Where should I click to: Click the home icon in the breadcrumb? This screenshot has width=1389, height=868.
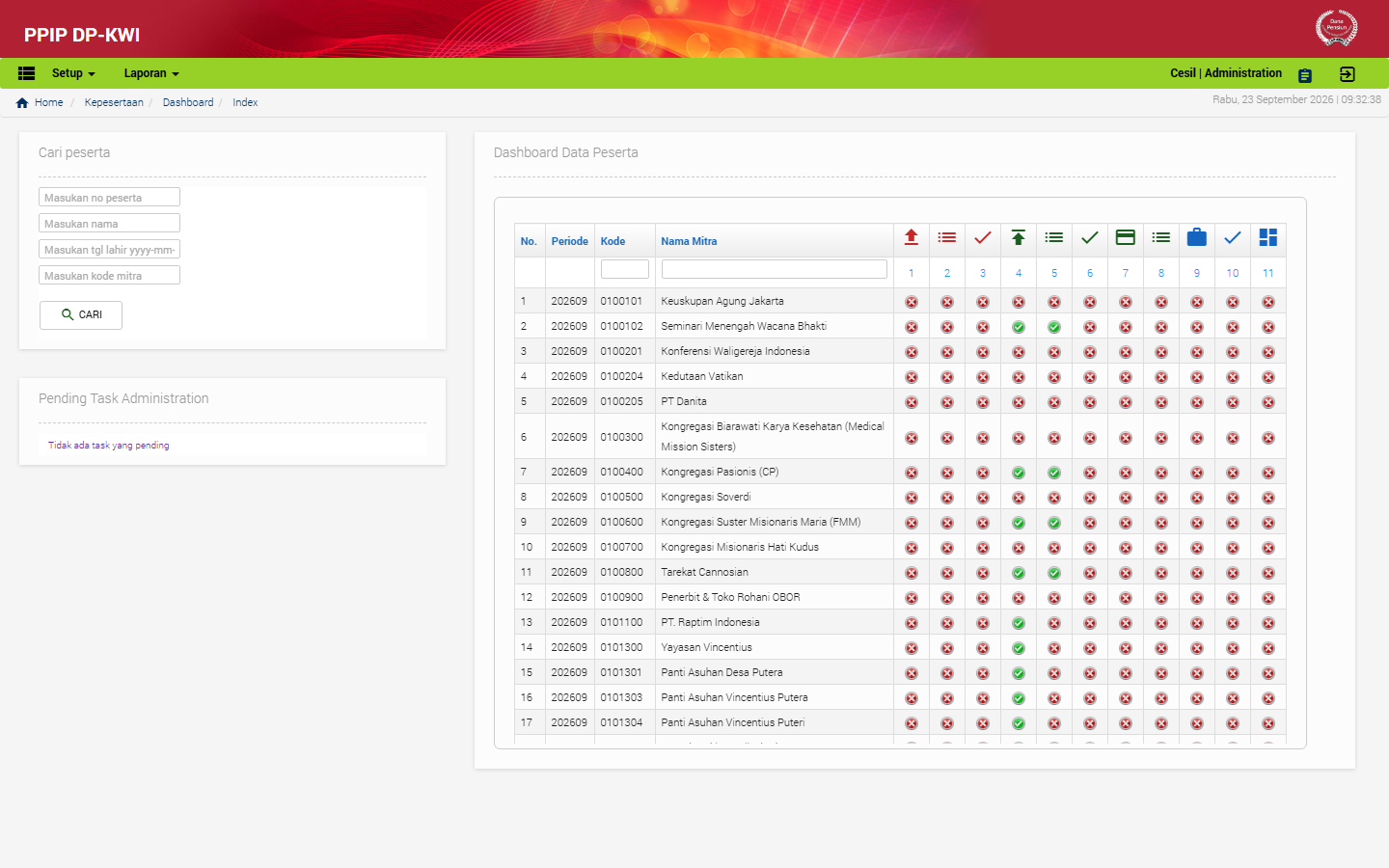22,103
